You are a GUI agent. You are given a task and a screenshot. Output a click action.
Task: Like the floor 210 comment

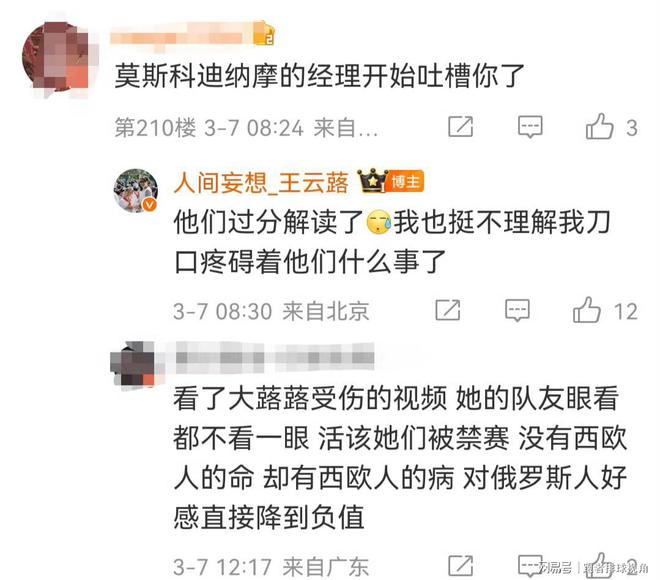599,127
